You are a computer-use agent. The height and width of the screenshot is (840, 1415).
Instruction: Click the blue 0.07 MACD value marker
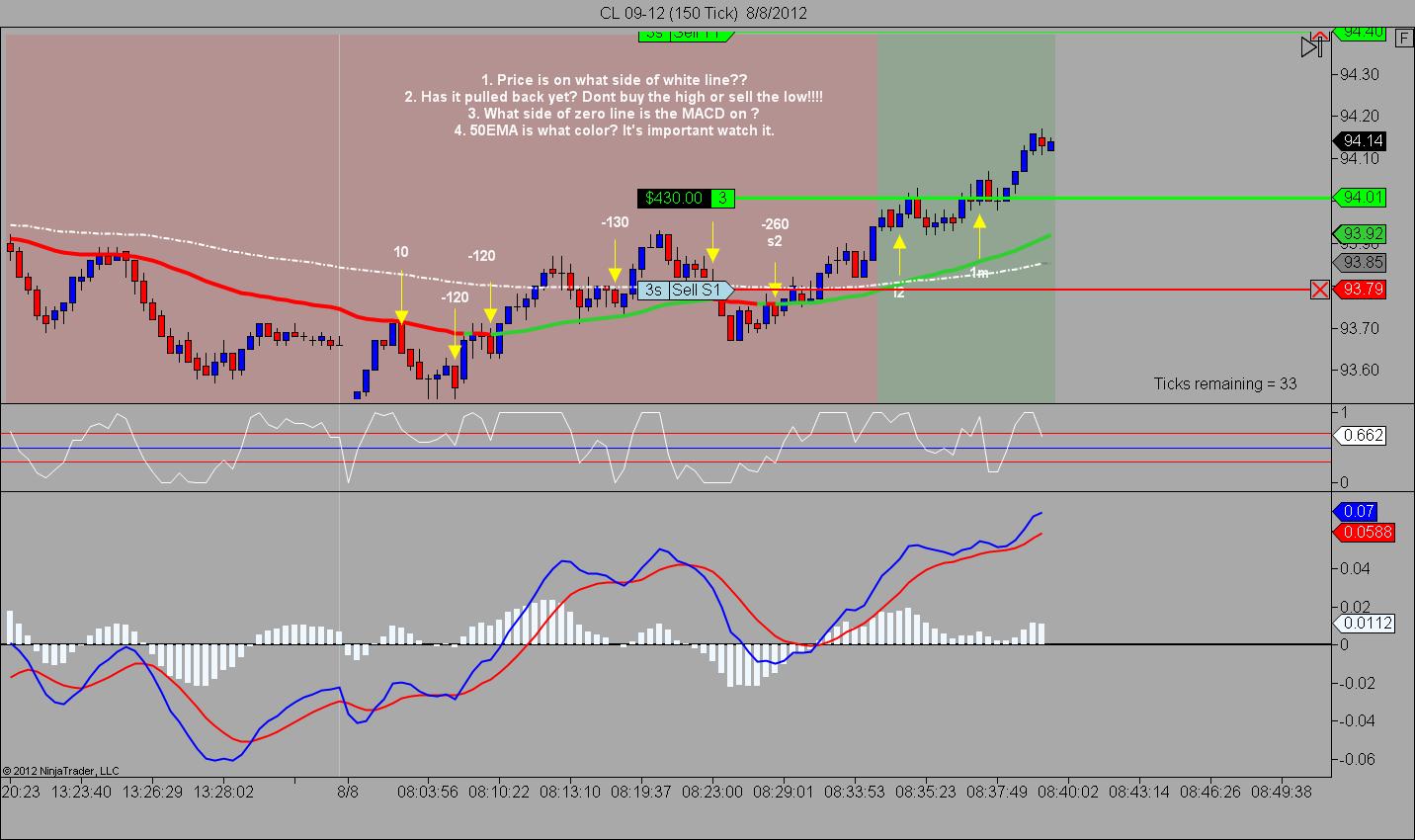pos(1355,511)
